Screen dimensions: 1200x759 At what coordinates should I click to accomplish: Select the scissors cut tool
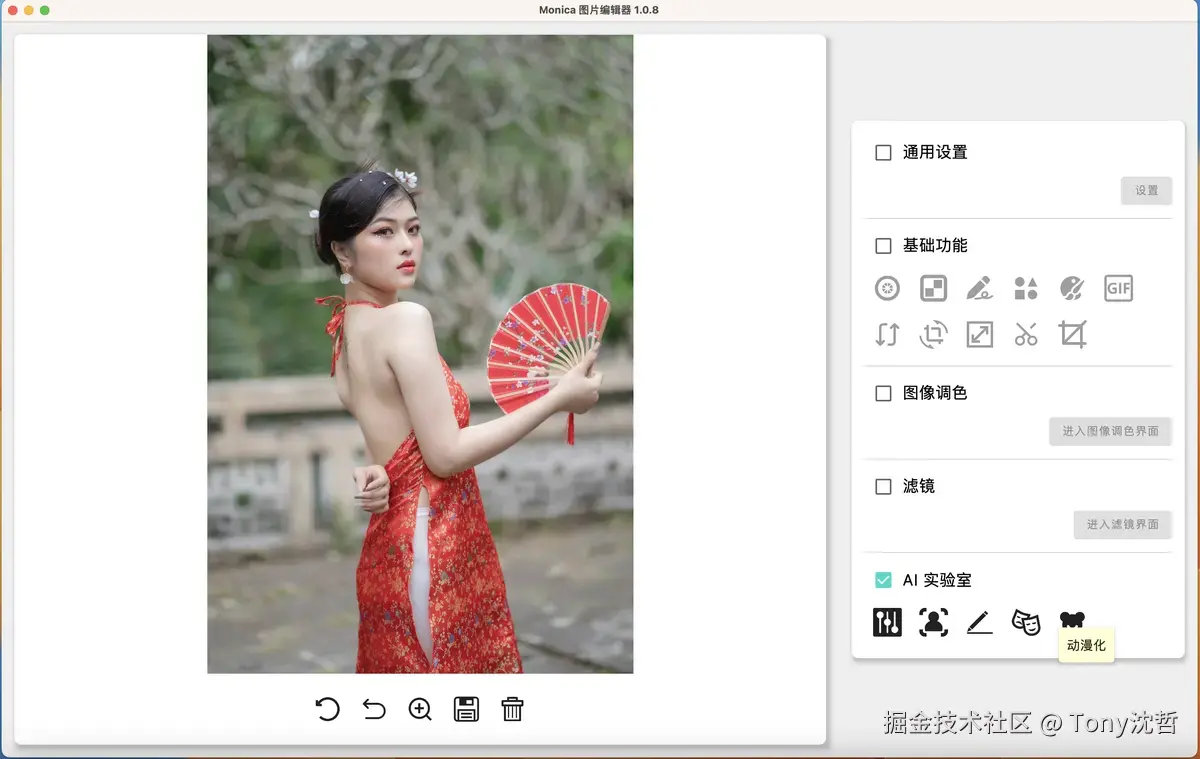1026,334
